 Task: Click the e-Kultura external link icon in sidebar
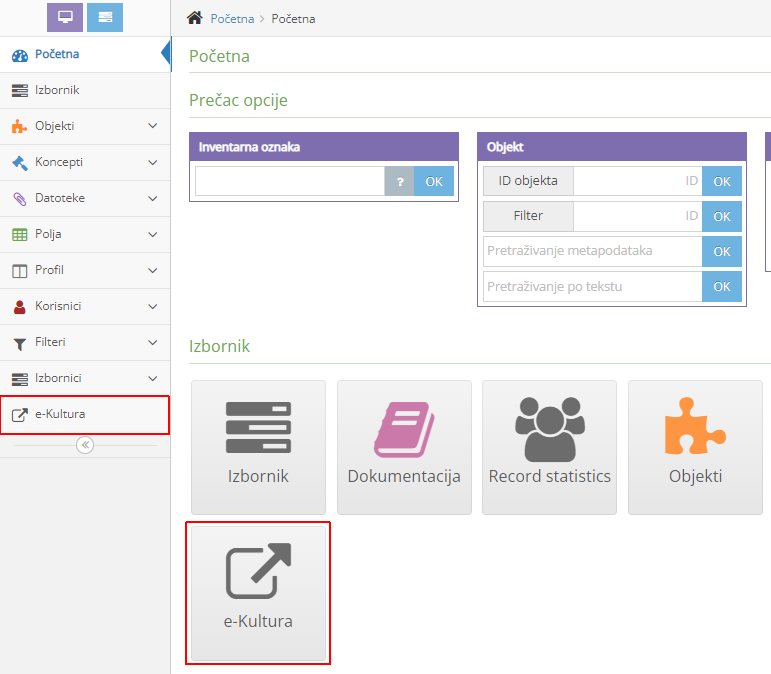20,415
